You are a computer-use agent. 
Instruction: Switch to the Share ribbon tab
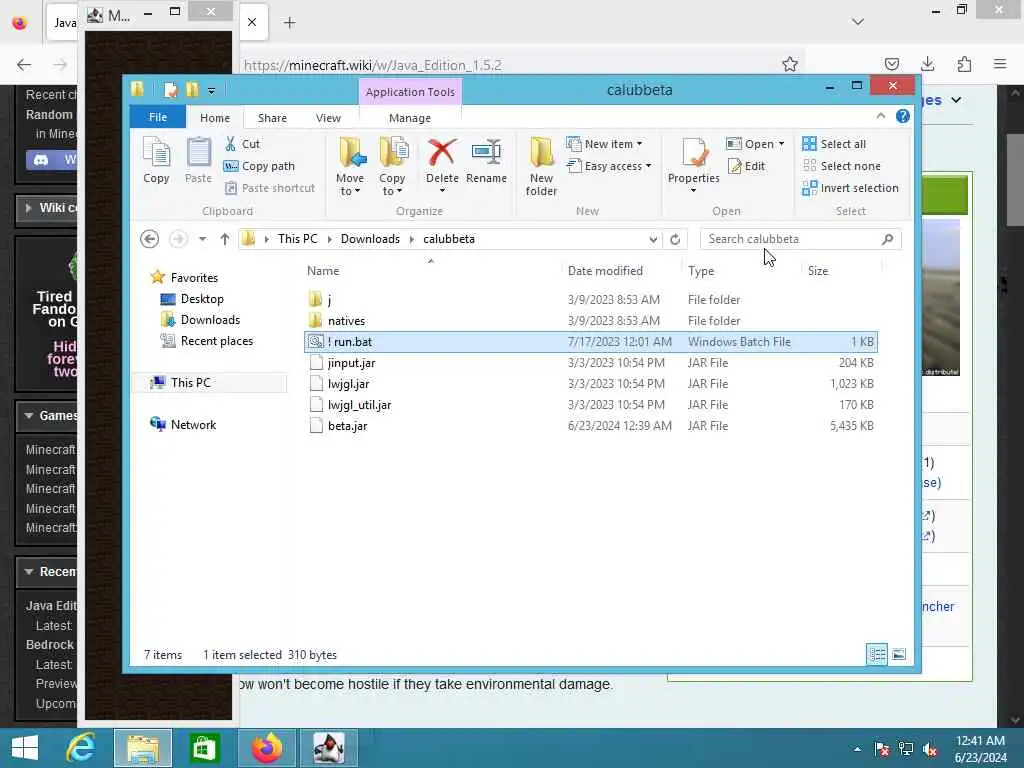[272, 118]
